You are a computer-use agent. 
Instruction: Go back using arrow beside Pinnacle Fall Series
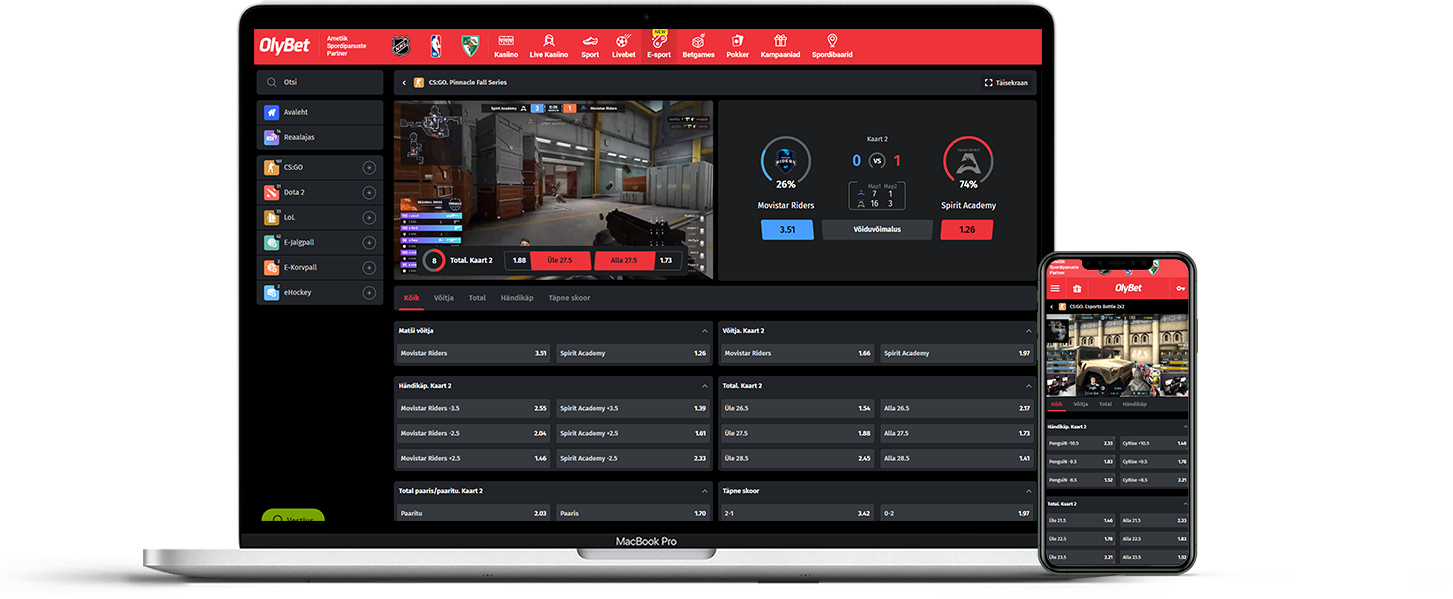pos(404,83)
